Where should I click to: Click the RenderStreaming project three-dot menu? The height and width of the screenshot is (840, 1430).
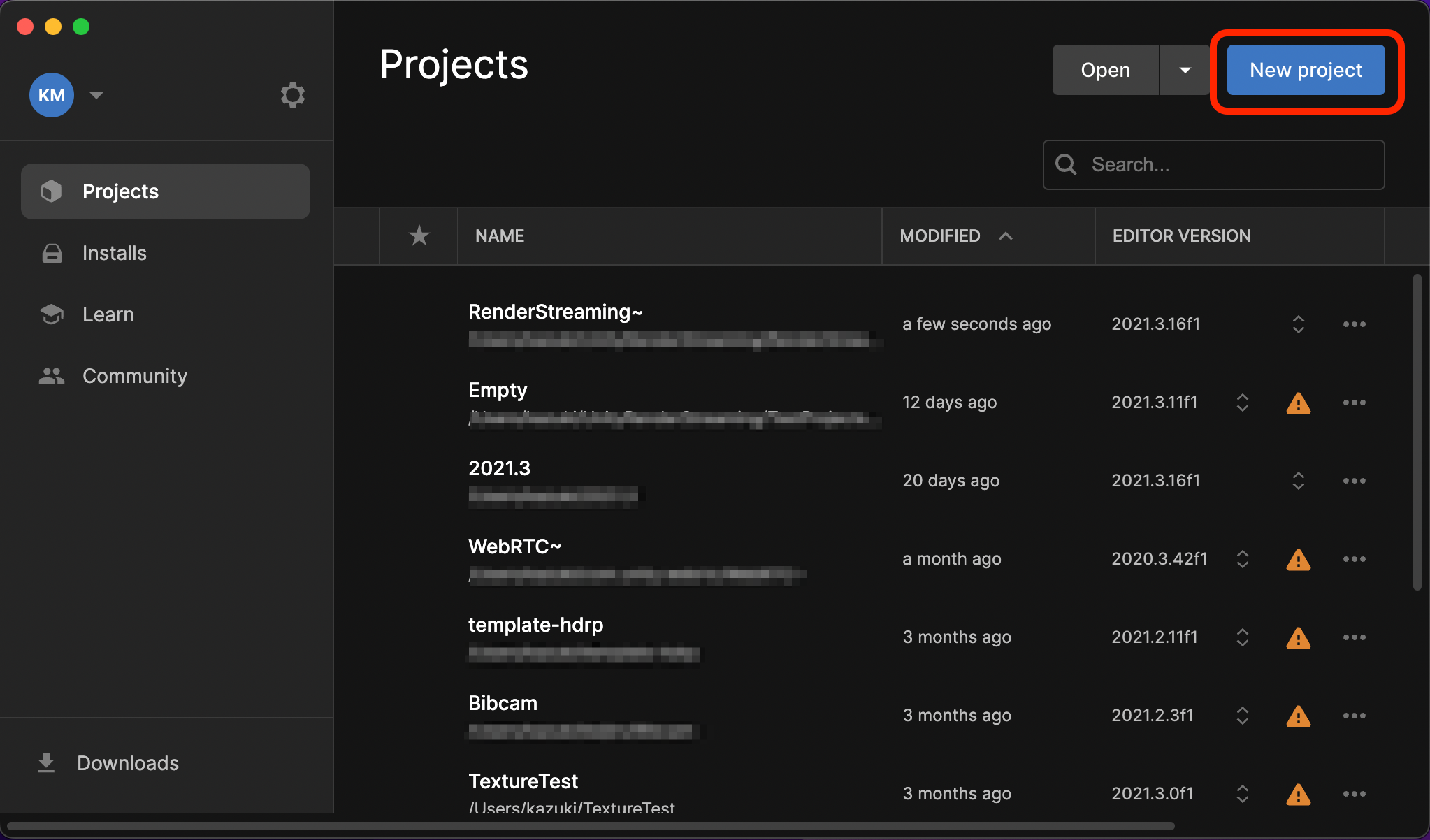pyautogui.click(x=1355, y=324)
